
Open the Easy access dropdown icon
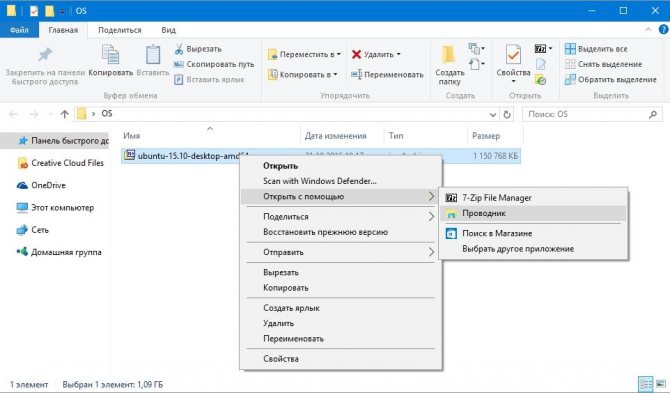[x=476, y=65]
